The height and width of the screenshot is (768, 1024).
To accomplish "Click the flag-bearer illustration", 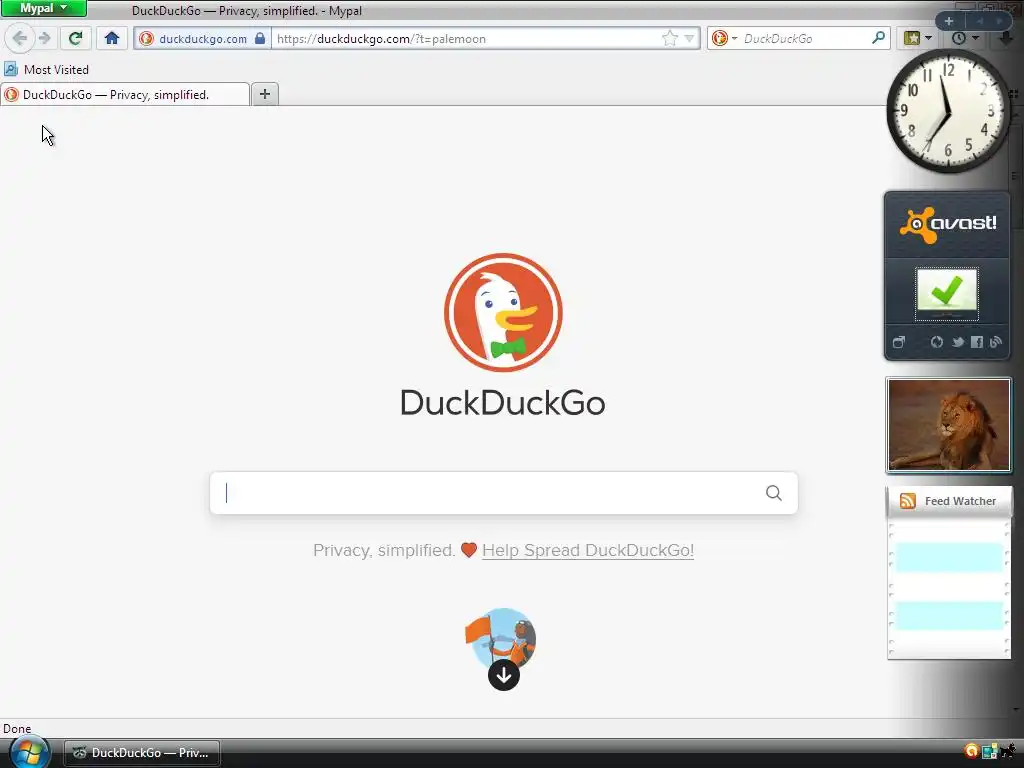I will coord(502,637).
